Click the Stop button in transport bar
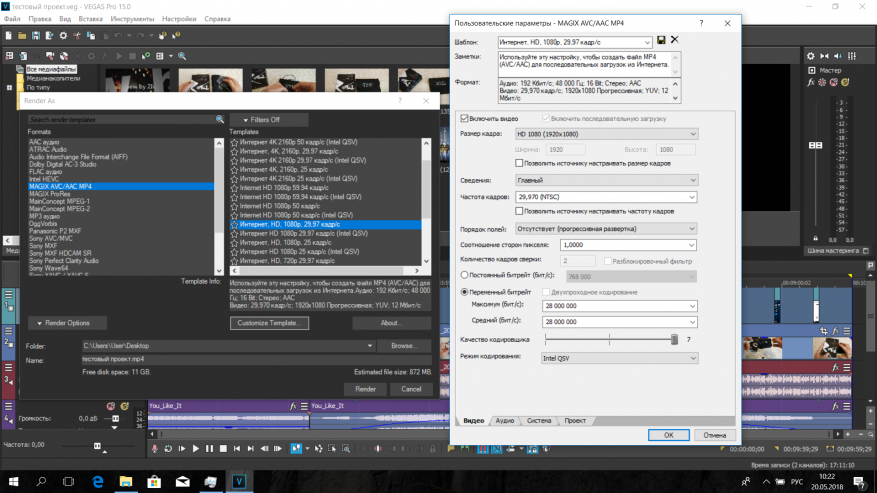877x493 pixels. (223, 449)
